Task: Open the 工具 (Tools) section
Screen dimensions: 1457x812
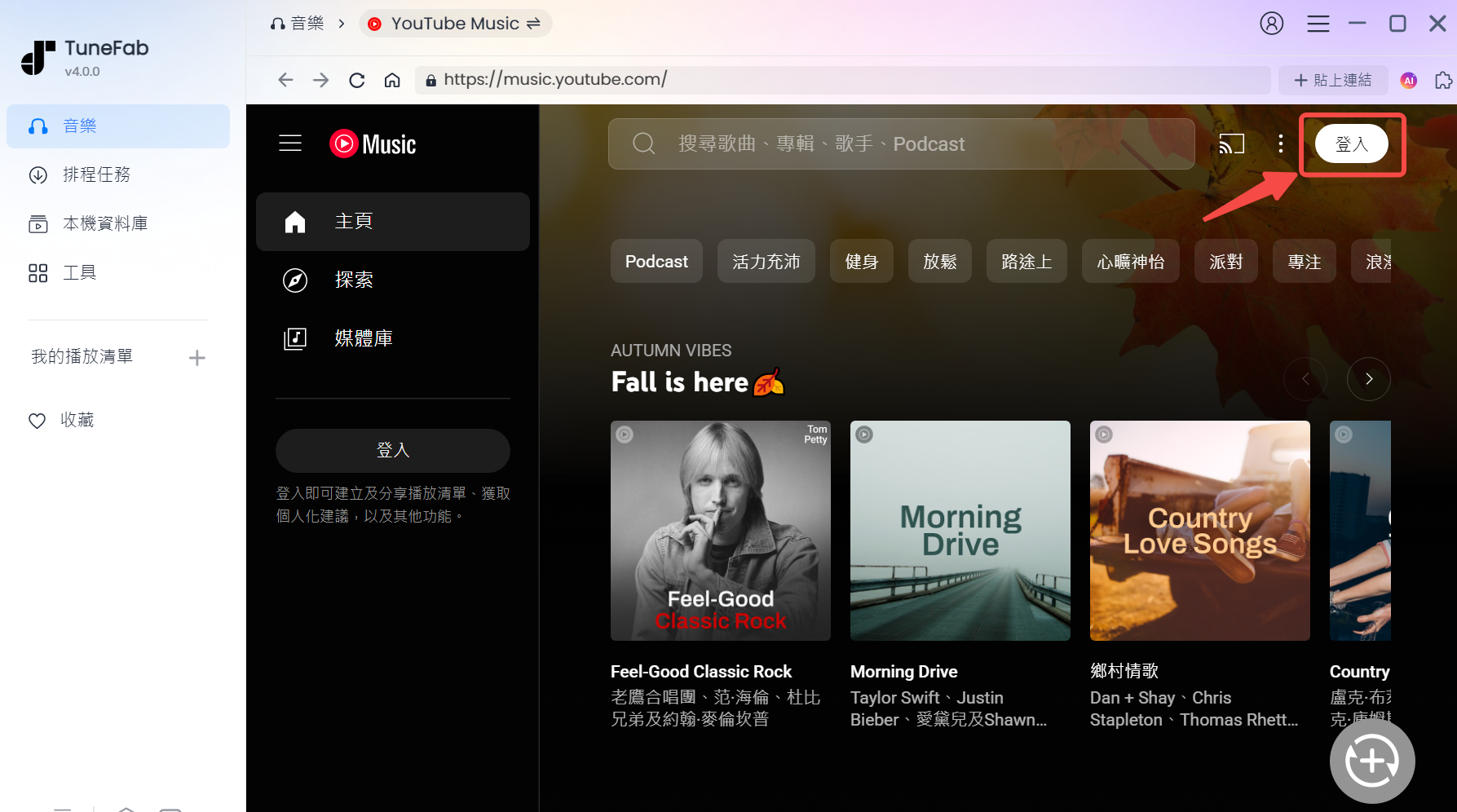Action: [79, 272]
